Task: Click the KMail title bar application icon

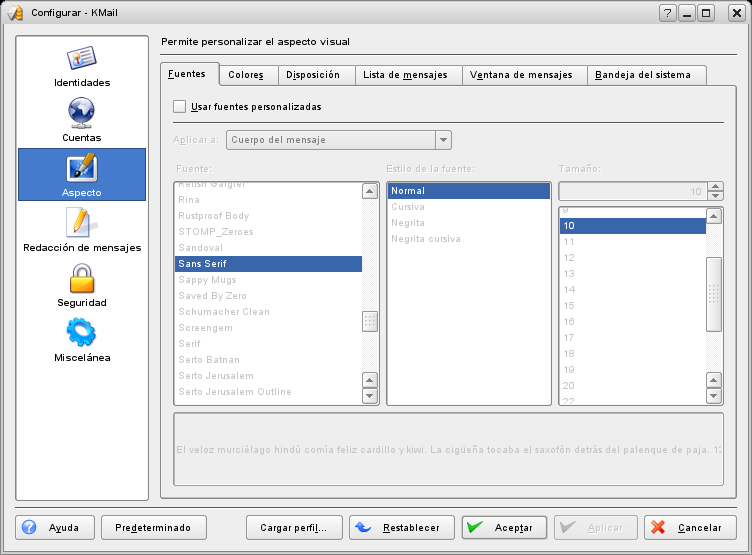Action: click(14, 13)
